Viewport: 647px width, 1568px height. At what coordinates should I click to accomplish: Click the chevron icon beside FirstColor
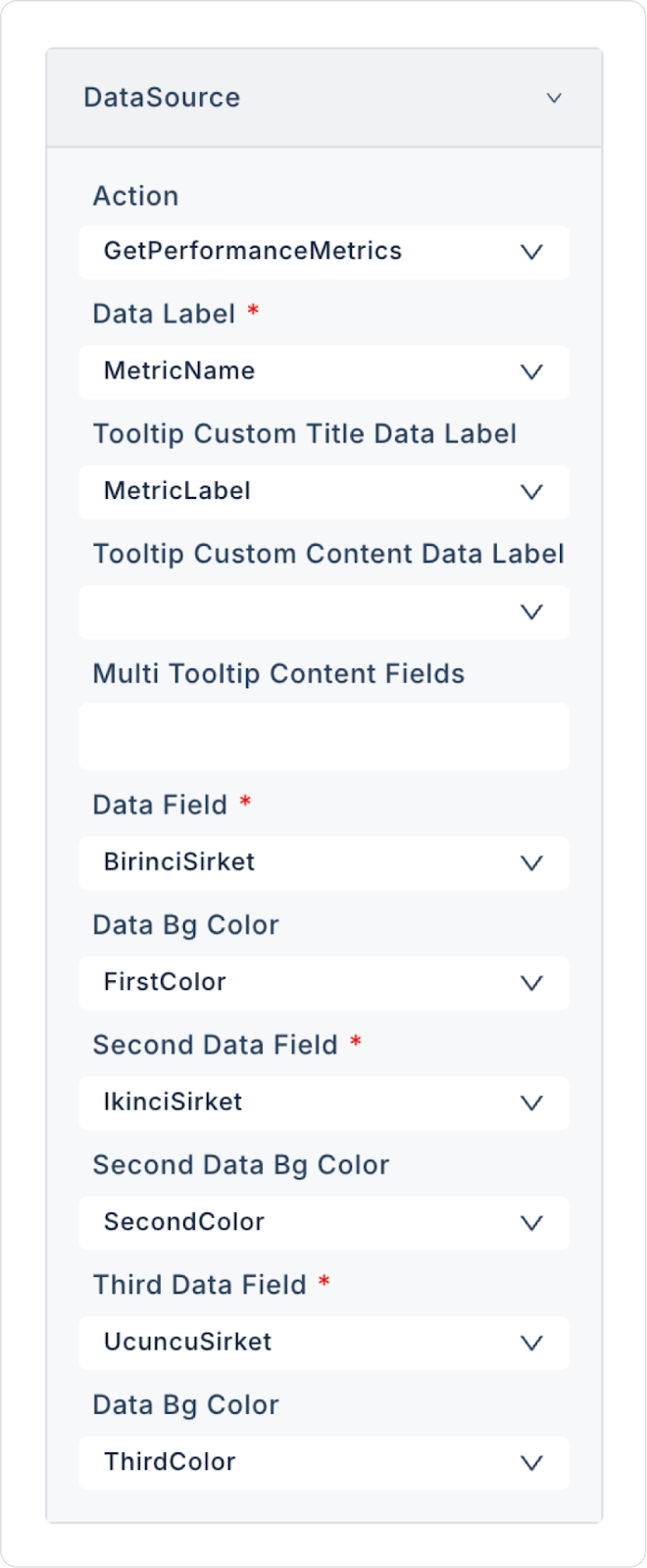pyautogui.click(x=531, y=983)
